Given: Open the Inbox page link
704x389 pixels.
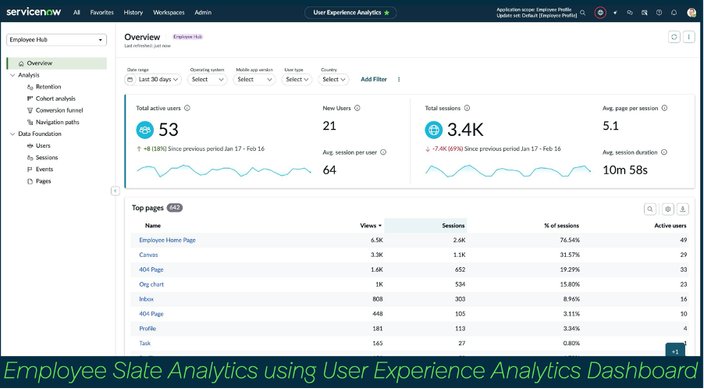Looking at the screenshot, I should 146,299.
